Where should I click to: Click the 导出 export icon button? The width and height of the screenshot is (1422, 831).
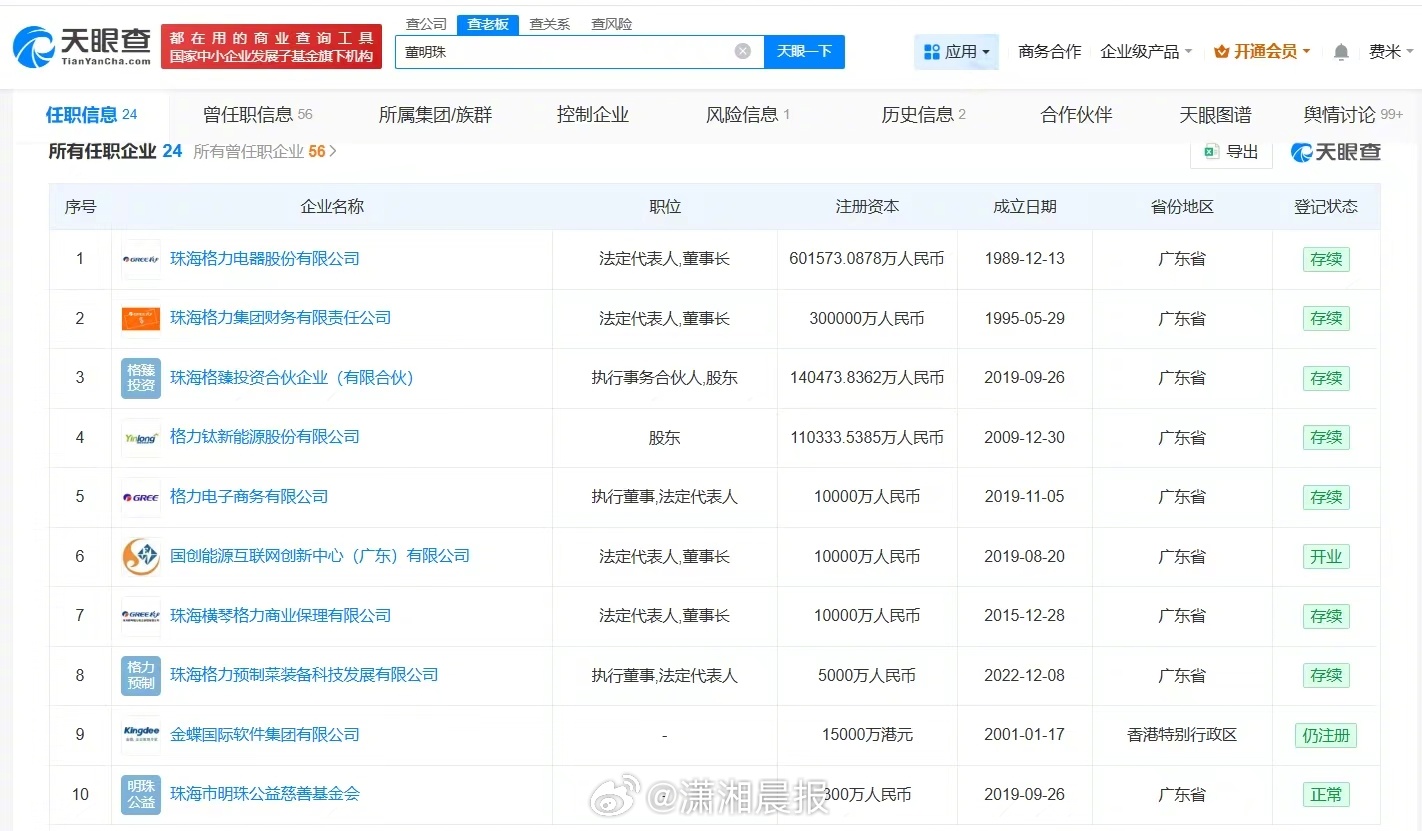coord(1231,152)
